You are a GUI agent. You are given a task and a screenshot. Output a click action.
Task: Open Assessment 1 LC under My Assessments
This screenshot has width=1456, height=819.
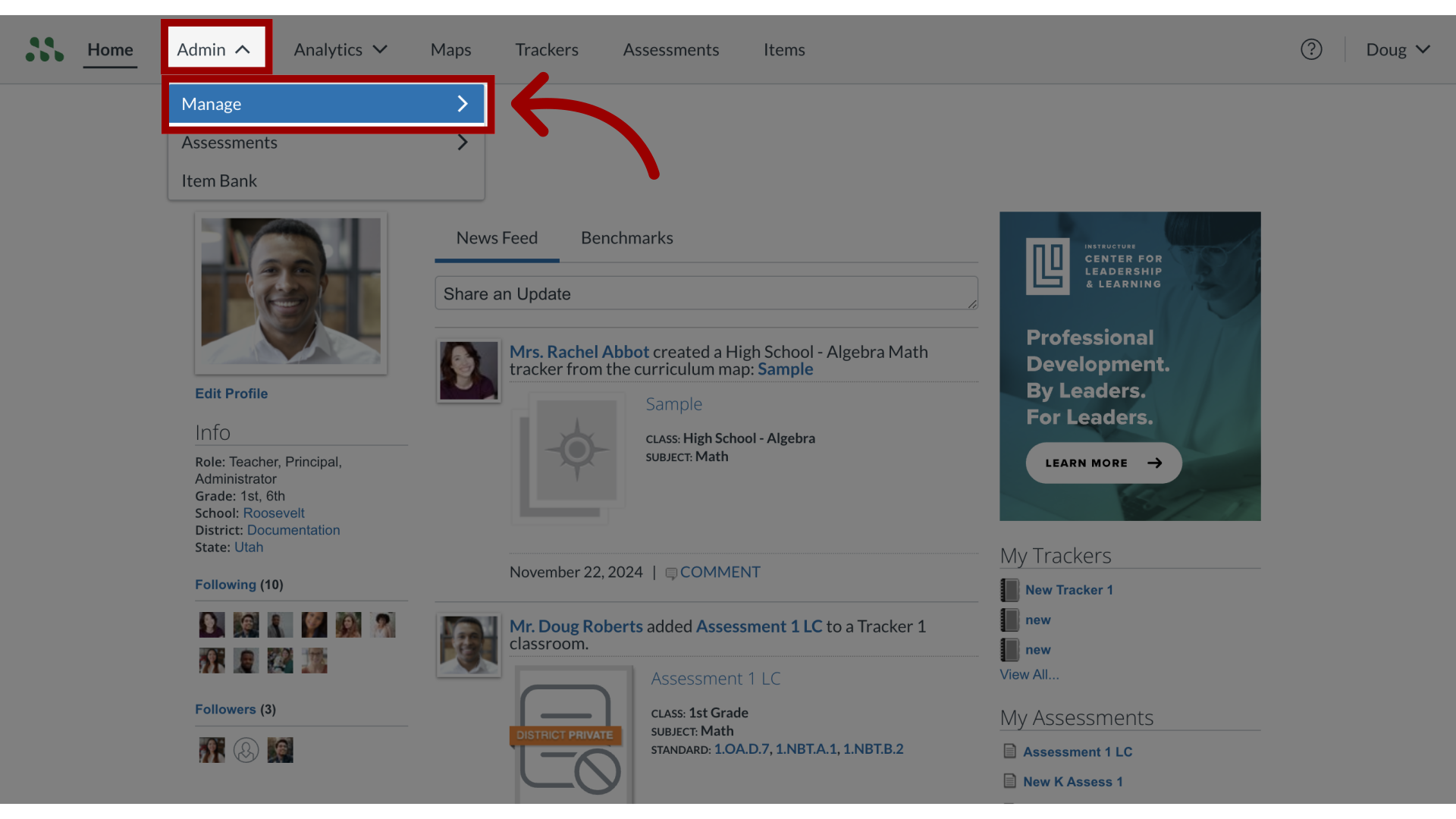tap(1078, 752)
